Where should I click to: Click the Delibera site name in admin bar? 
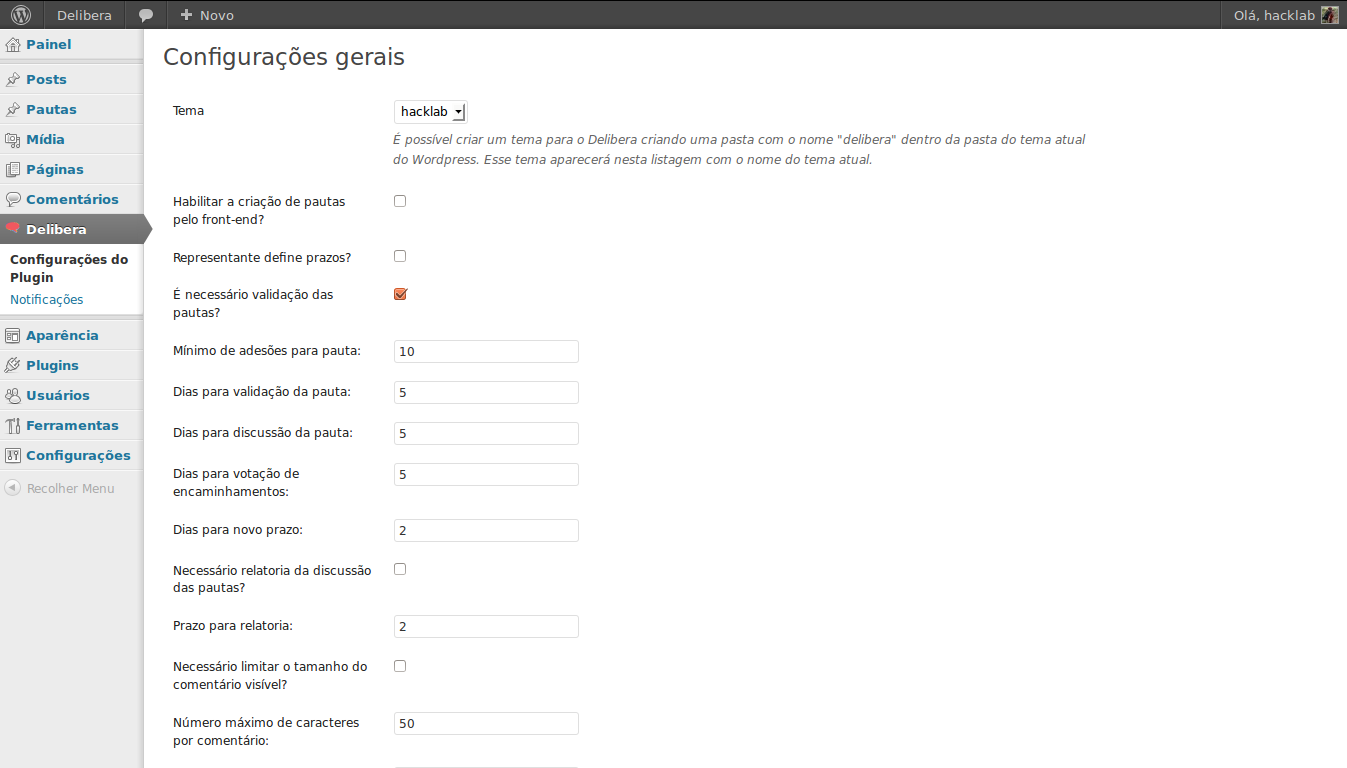click(84, 15)
